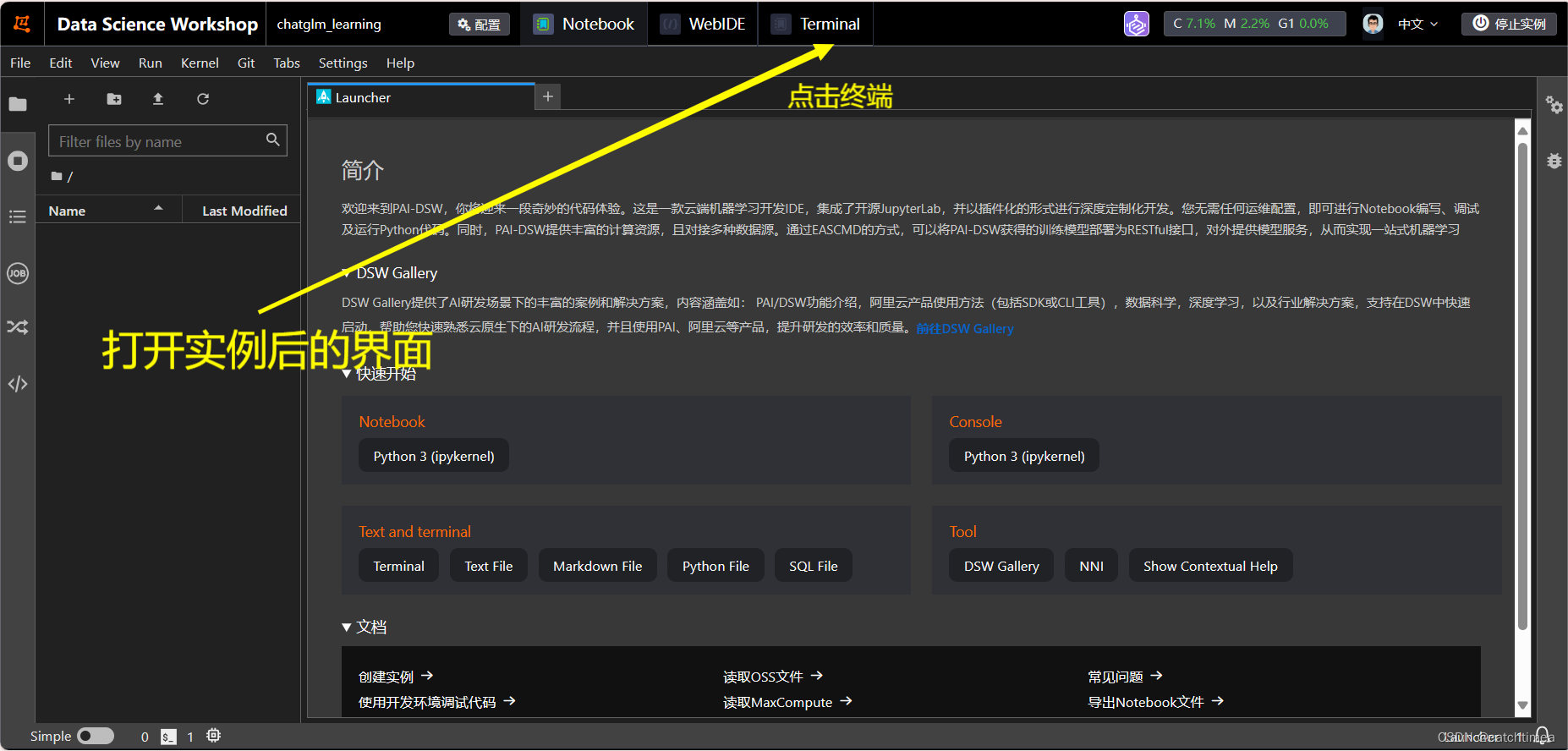
Task: Create a new Markdown File
Action: 598,566
